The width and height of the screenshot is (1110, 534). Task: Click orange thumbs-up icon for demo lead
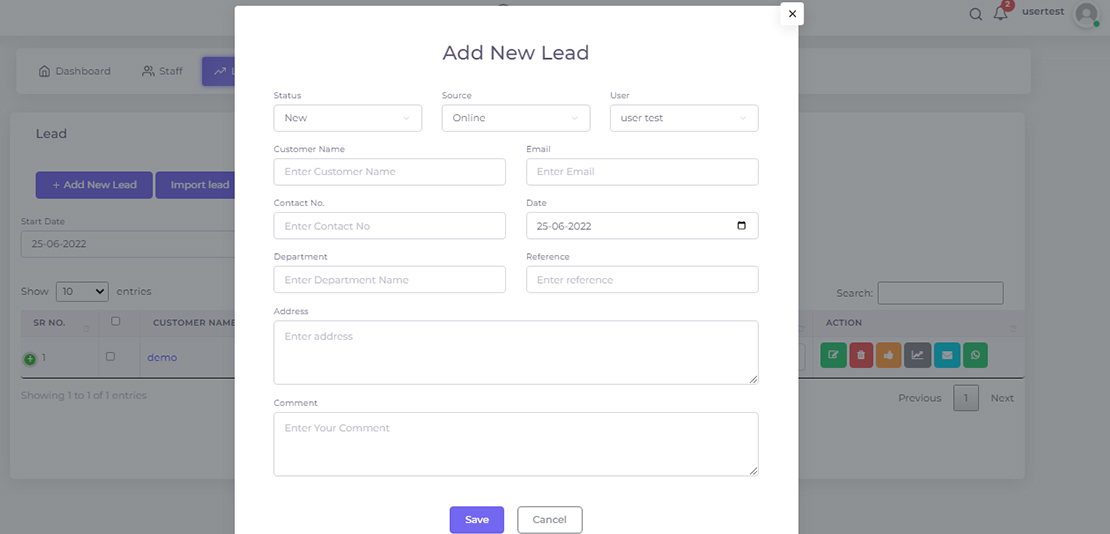pos(888,355)
